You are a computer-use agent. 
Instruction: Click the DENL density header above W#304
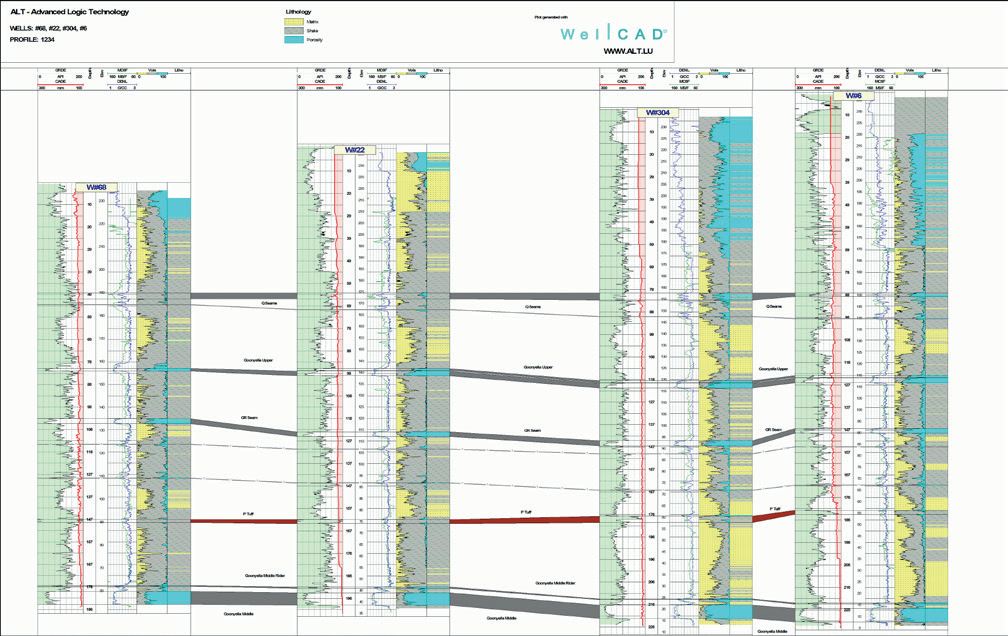[684, 69]
